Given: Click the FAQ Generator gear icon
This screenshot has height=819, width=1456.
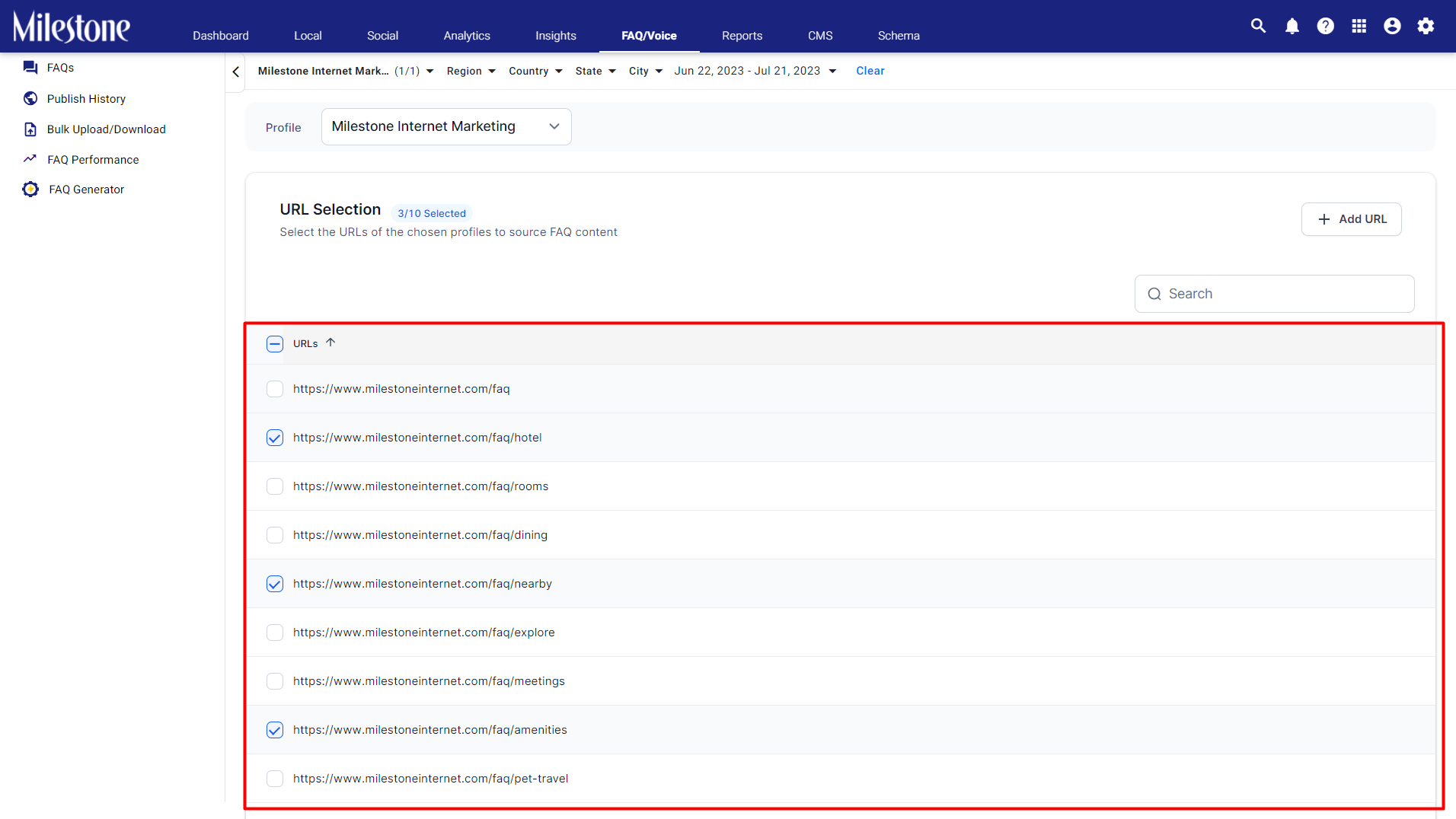Looking at the screenshot, I should click(x=30, y=190).
